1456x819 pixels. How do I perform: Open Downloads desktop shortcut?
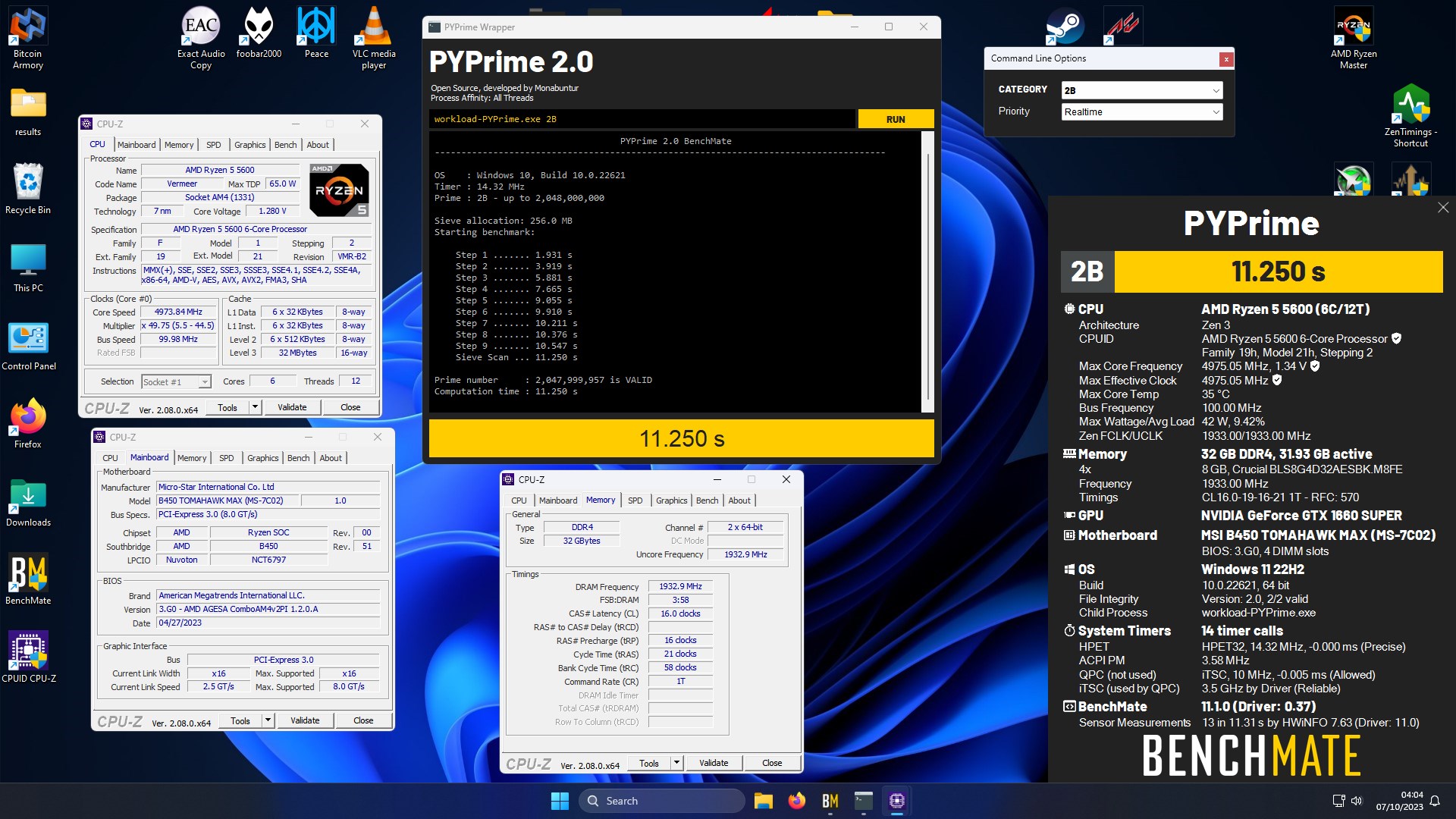coord(28,502)
